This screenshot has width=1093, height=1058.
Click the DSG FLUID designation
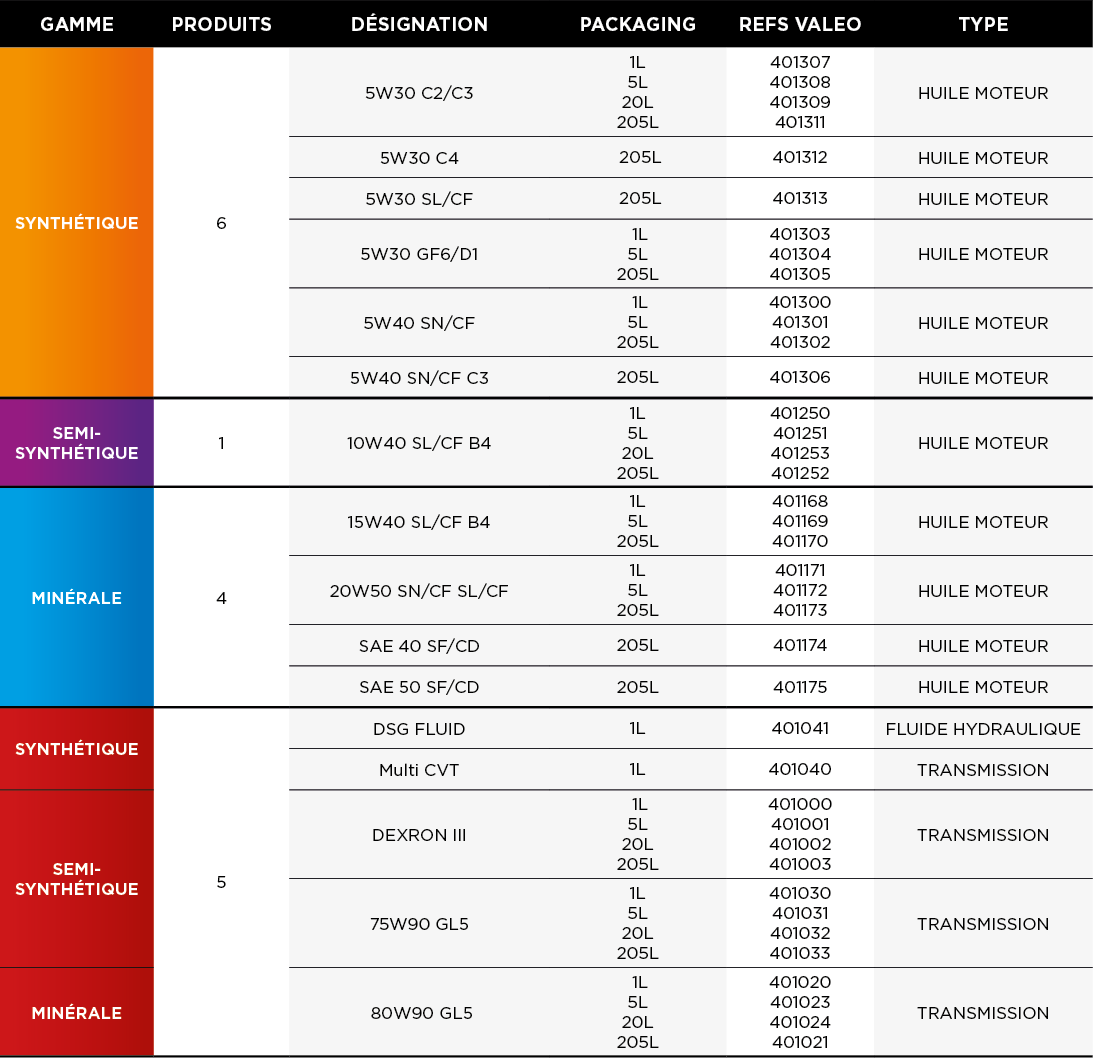pos(419,729)
